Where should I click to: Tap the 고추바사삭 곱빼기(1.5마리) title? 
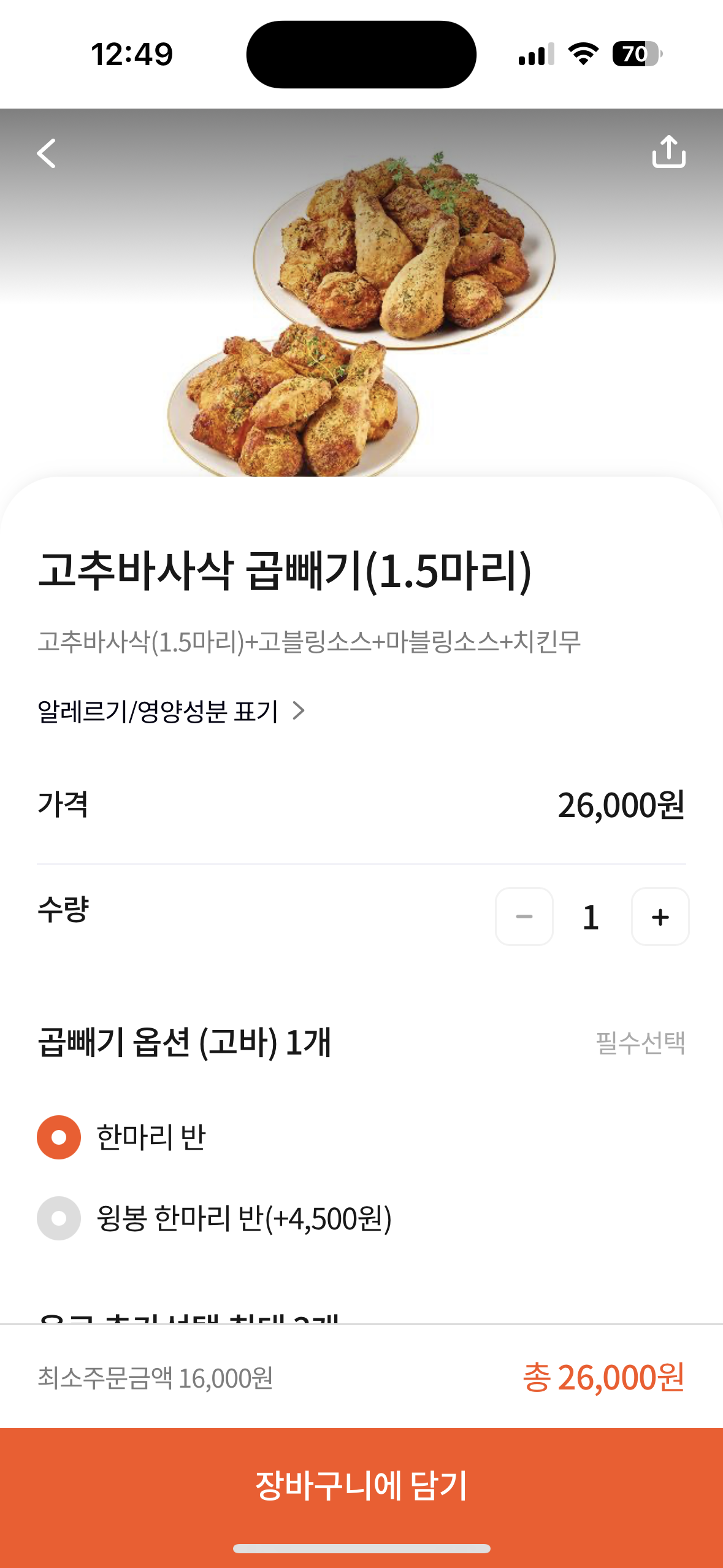pyautogui.click(x=285, y=571)
